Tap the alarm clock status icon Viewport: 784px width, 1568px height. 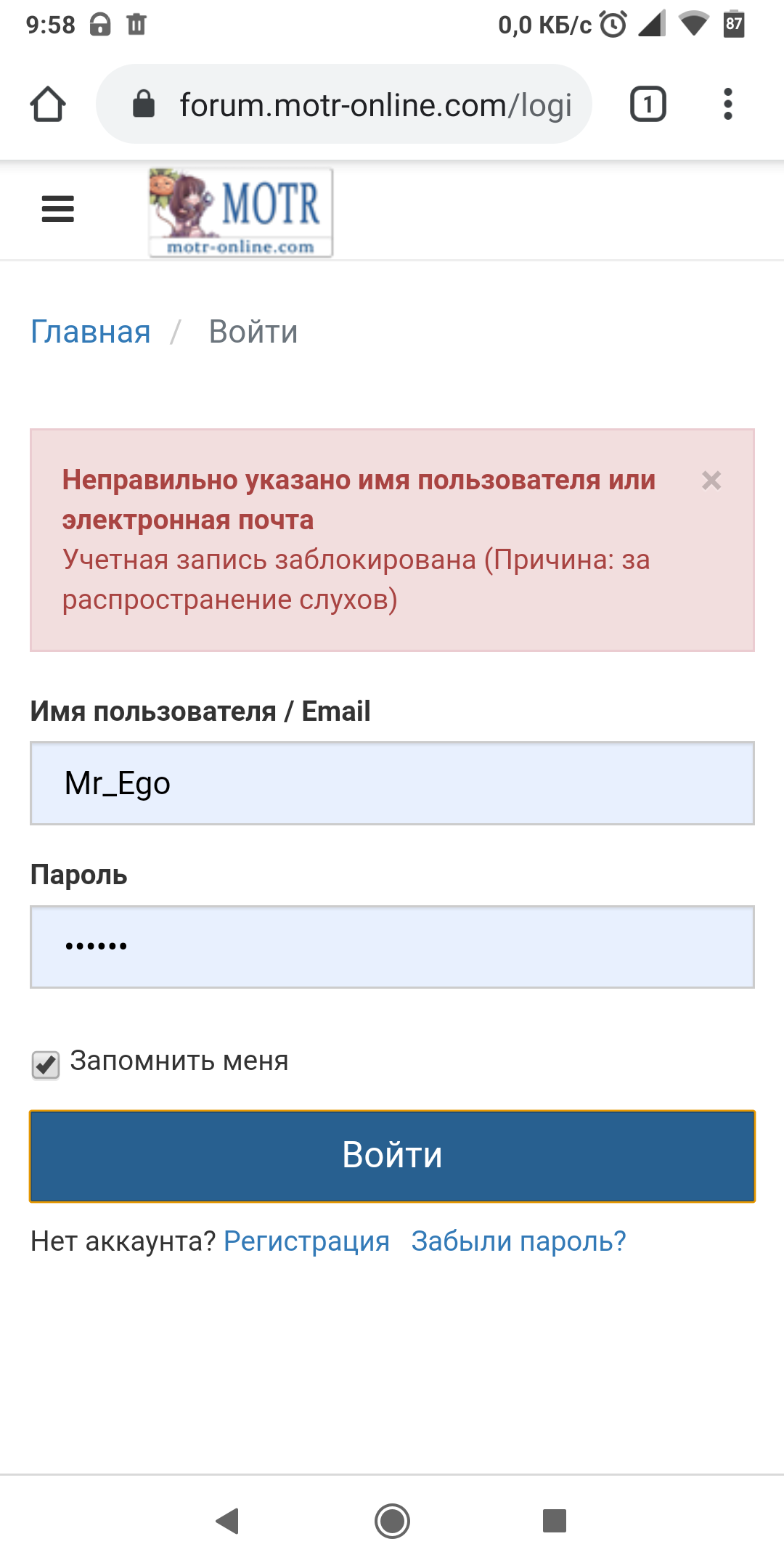click(x=613, y=25)
